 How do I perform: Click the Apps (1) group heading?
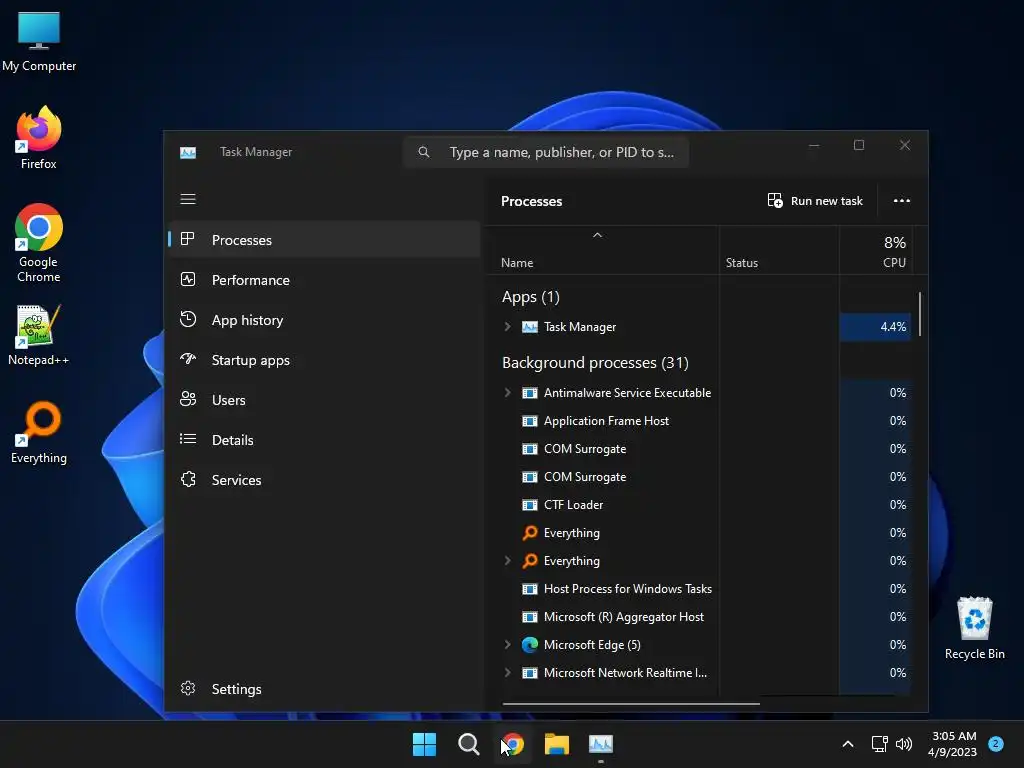coord(530,297)
